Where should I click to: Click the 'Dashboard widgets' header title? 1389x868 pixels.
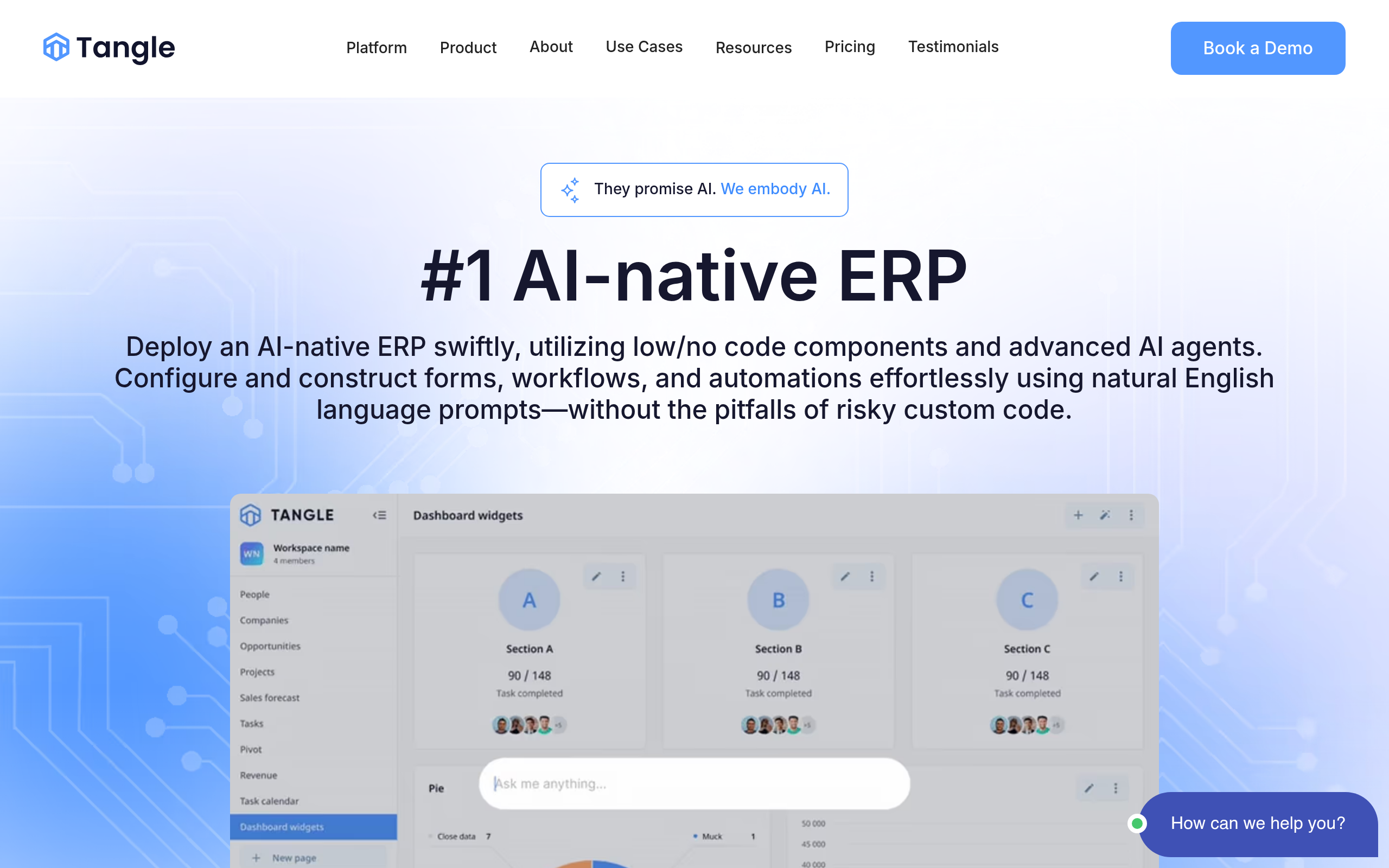[x=468, y=515]
